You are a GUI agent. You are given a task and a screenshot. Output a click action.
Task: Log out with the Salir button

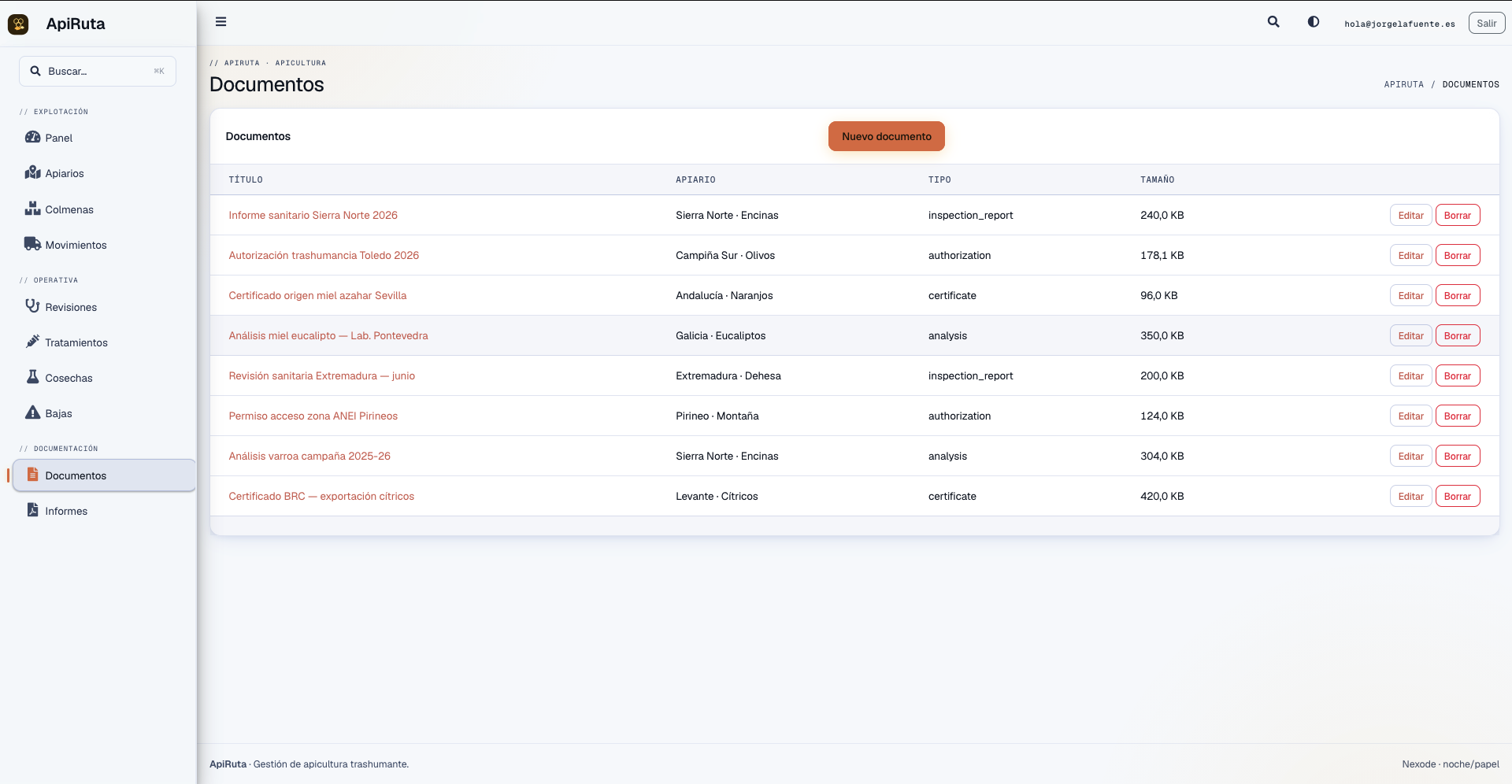[1487, 24]
